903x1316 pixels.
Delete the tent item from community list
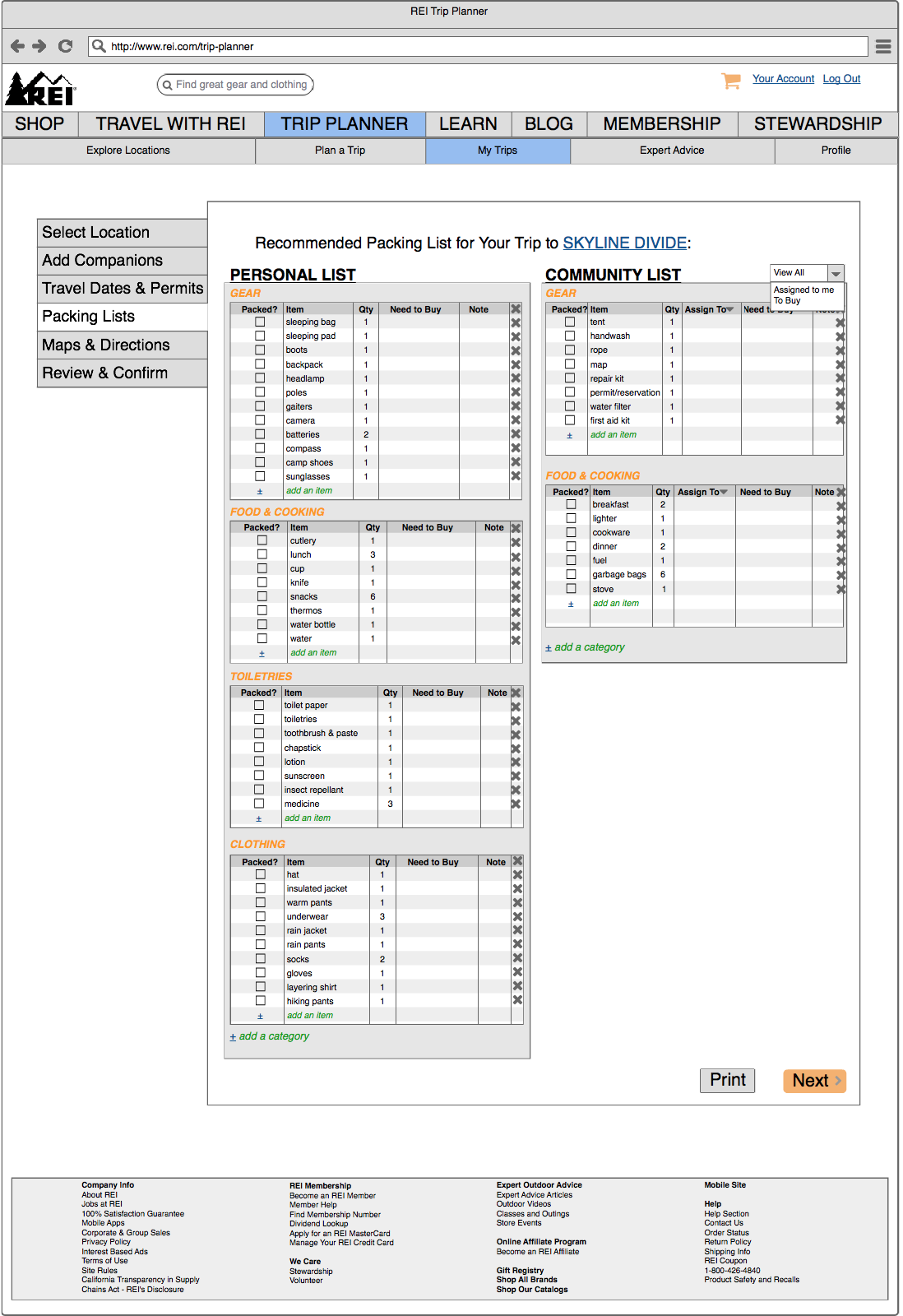click(840, 323)
